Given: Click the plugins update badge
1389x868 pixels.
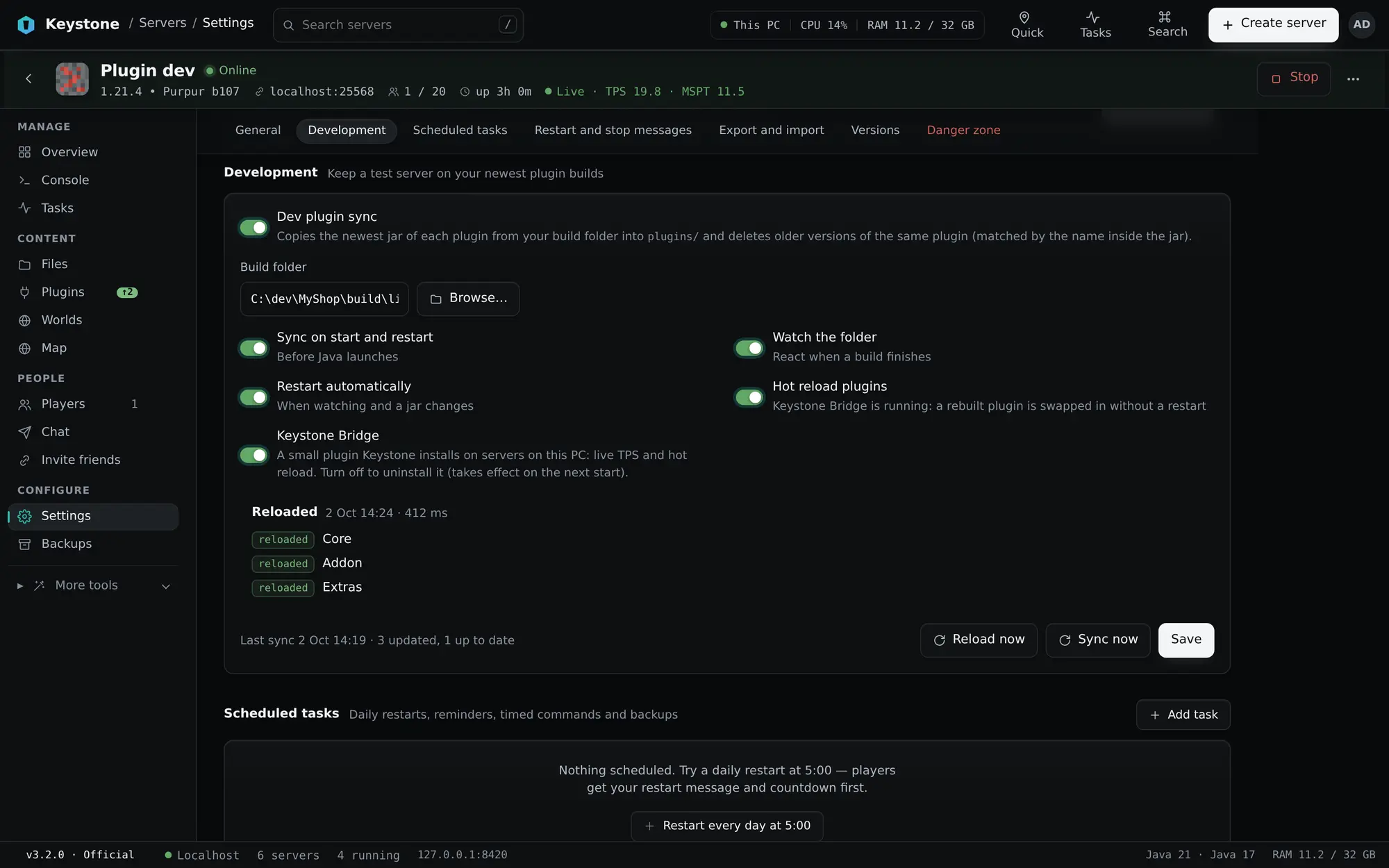Looking at the screenshot, I should [127, 292].
